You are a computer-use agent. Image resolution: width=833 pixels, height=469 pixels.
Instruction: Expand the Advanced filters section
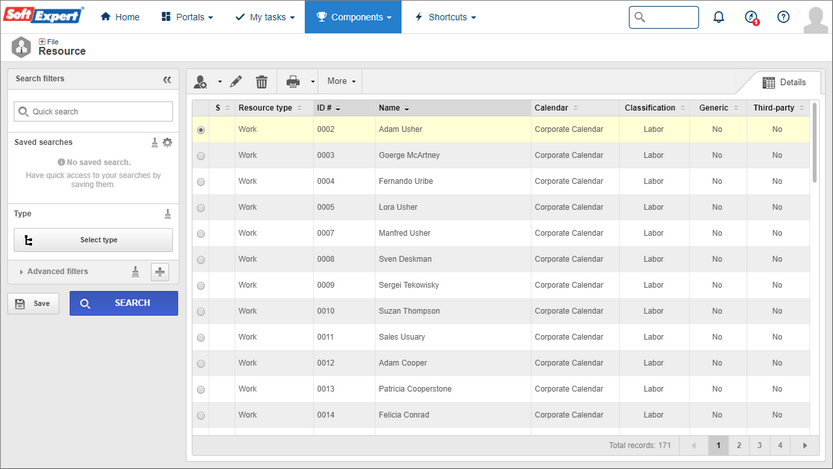[x=53, y=271]
